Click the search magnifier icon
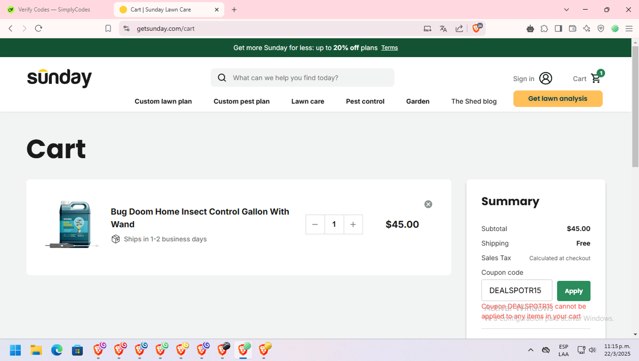Screen dimensions: 639x361 (x=222, y=78)
